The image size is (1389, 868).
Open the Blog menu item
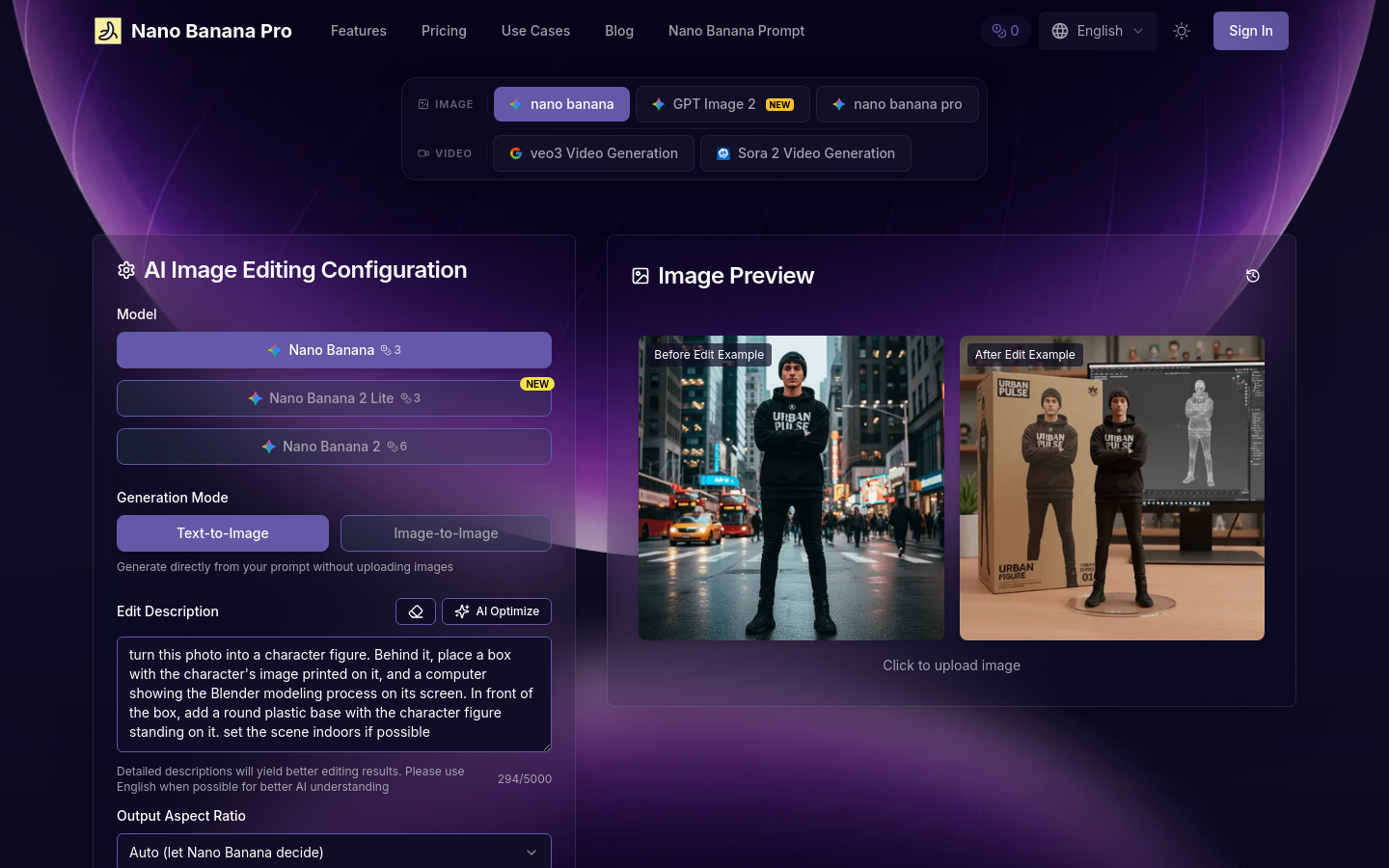pyautogui.click(x=619, y=31)
